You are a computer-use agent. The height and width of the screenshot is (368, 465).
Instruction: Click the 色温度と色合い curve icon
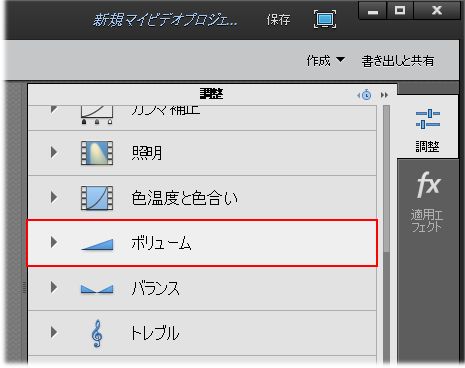97,198
